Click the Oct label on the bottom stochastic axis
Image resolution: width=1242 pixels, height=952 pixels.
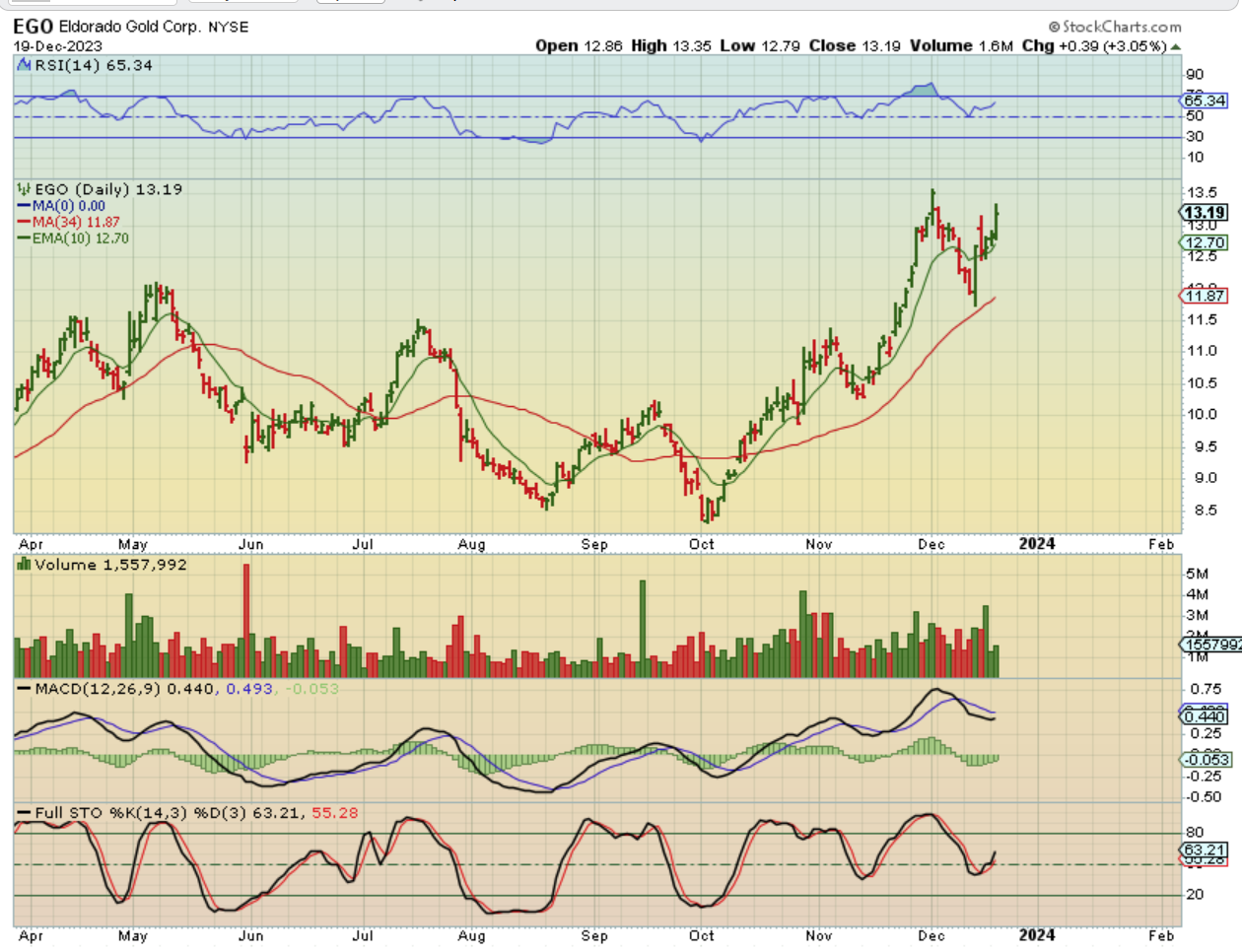702,935
